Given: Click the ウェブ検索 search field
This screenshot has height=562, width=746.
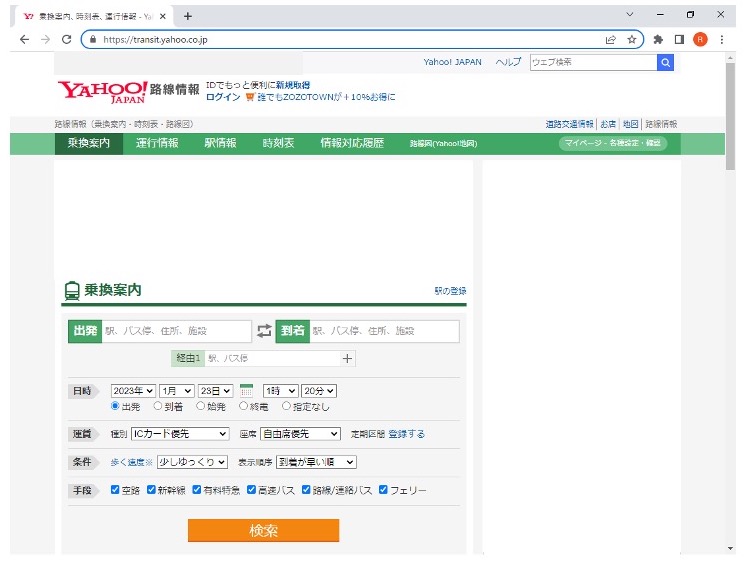Looking at the screenshot, I should [594, 62].
